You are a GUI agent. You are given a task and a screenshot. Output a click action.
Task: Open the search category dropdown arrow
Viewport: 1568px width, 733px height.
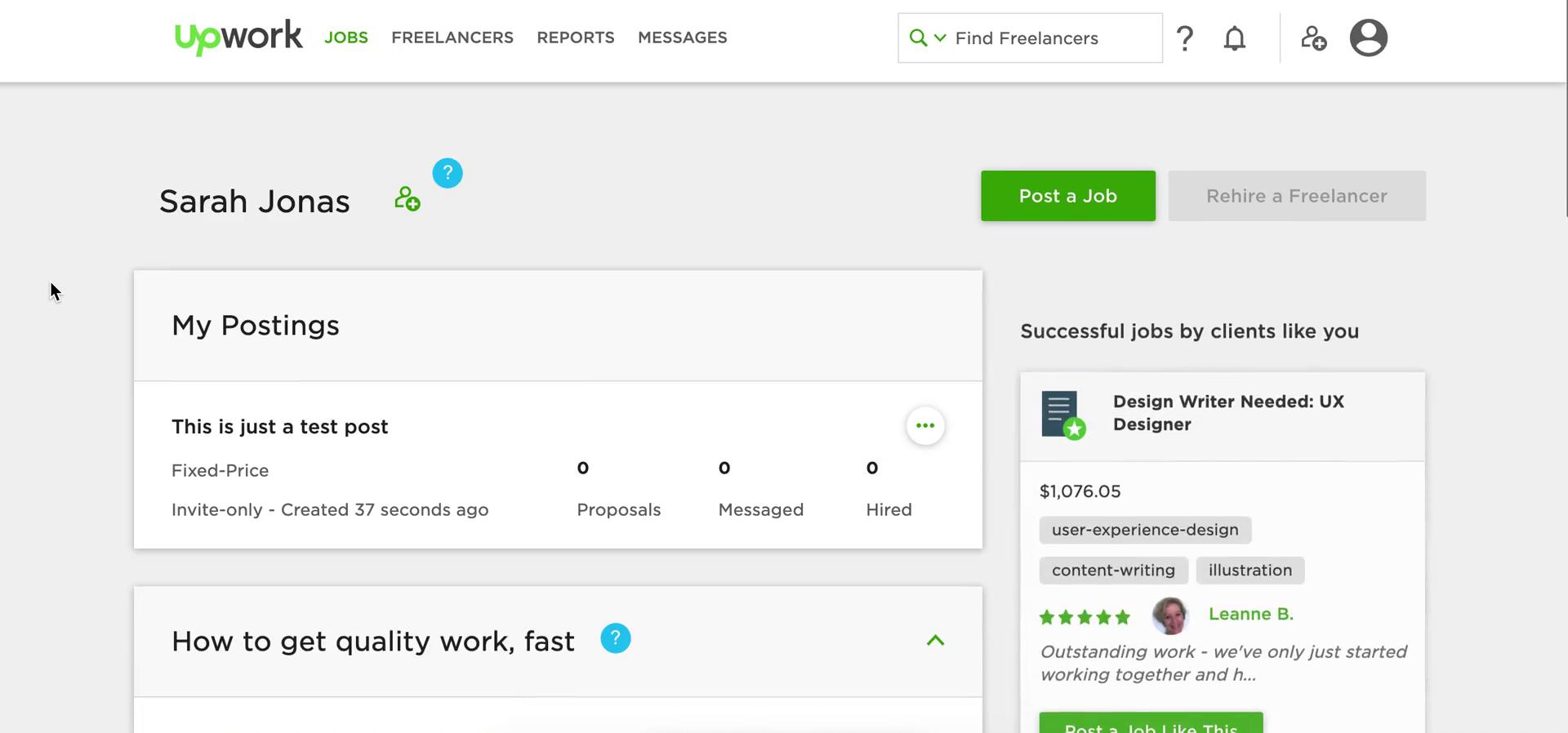[x=939, y=38]
